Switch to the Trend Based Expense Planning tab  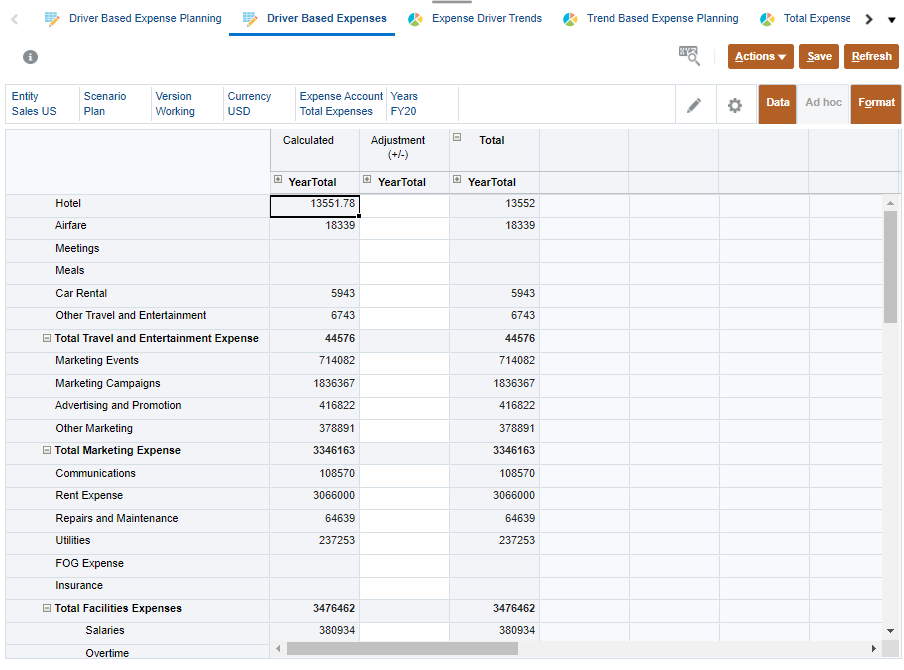point(663,17)
